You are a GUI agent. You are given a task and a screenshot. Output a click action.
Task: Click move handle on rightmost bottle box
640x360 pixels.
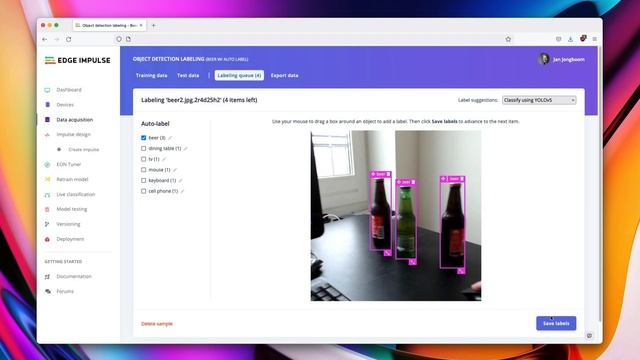(443, 179)
